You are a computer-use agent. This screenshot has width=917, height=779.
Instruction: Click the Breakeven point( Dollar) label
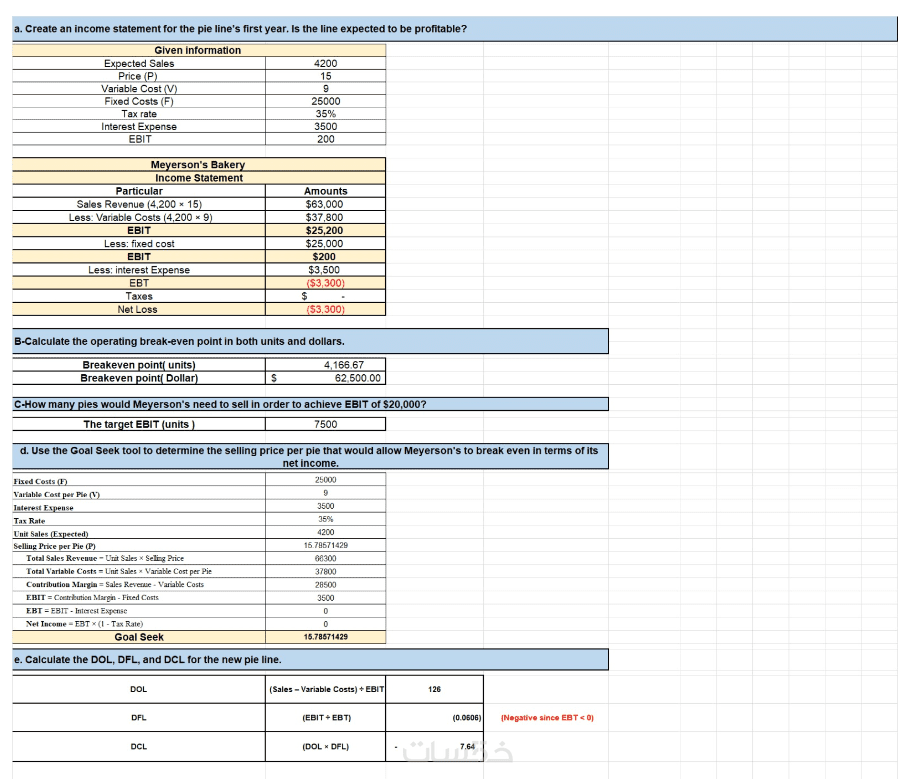point(139,378)
